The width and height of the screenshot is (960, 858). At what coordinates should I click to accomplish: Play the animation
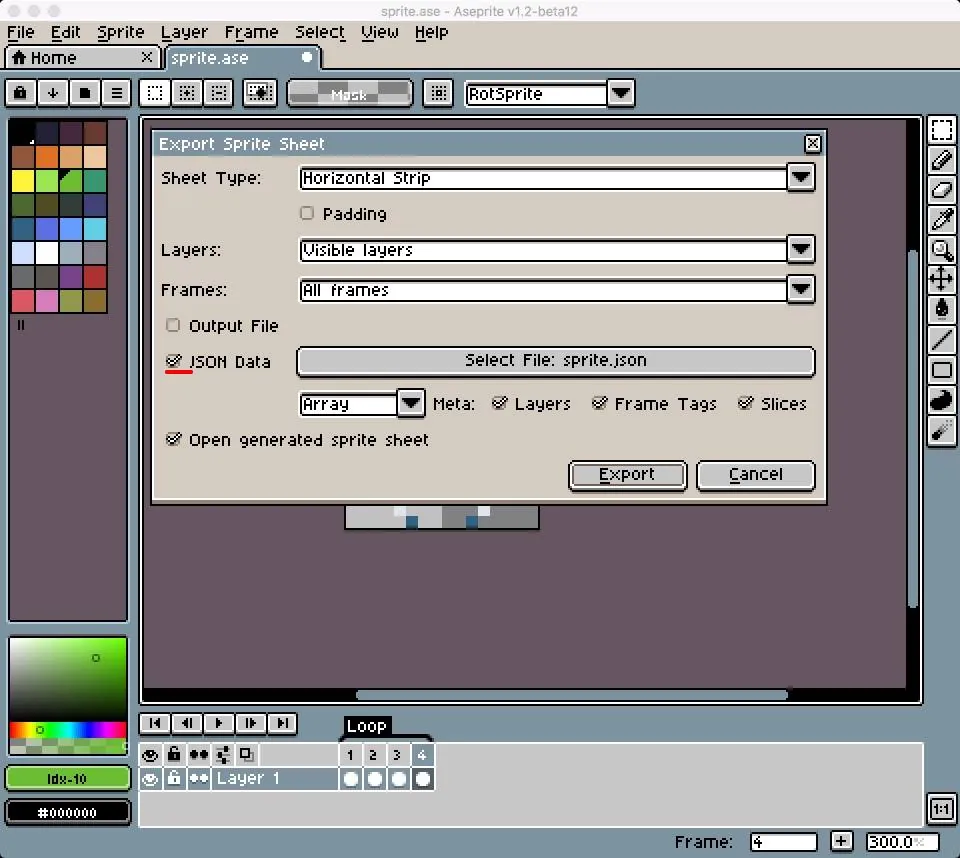pos(219,723)
